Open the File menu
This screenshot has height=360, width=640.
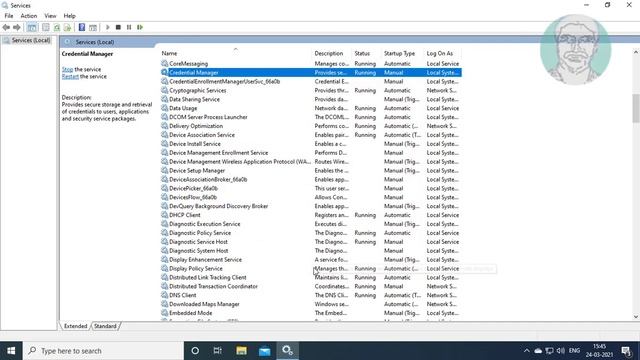click(x=9, y=16)
